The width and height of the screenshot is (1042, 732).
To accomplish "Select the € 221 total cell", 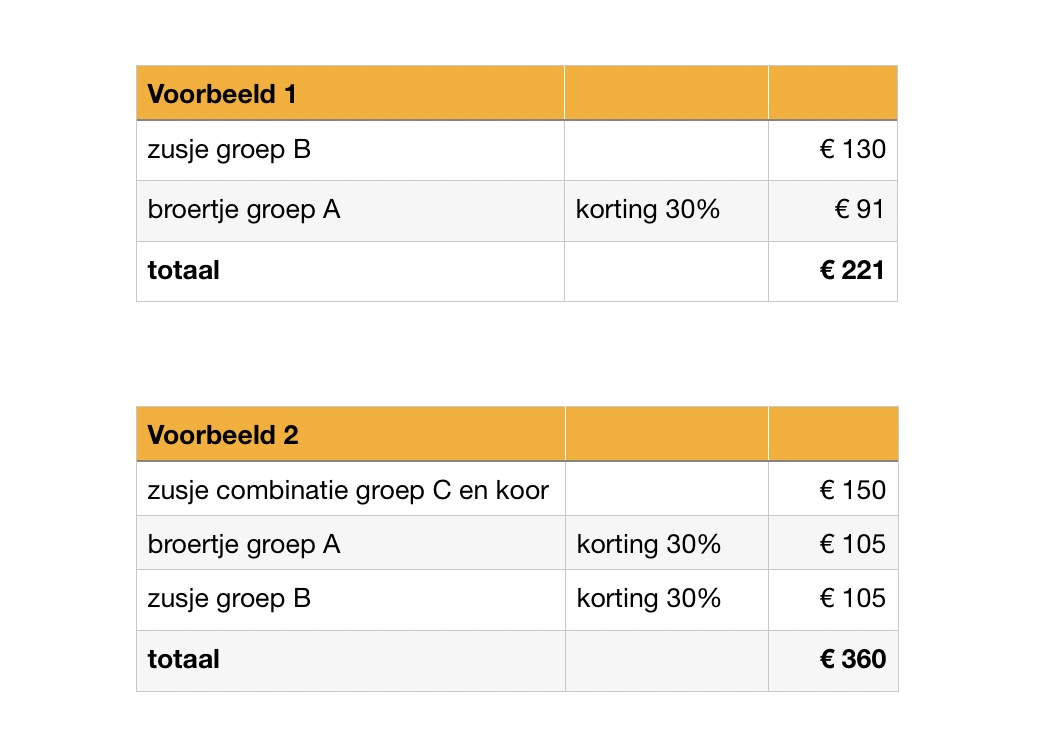I will [x=833, y=271].
